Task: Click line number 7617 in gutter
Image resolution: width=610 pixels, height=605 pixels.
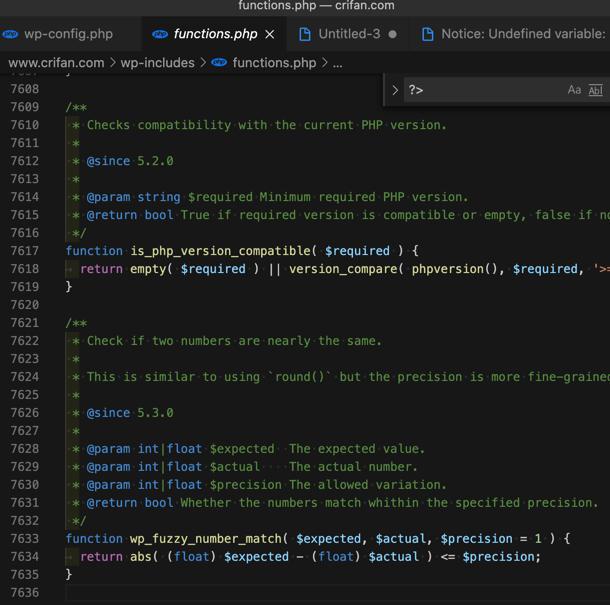Action: pos(25,251)
